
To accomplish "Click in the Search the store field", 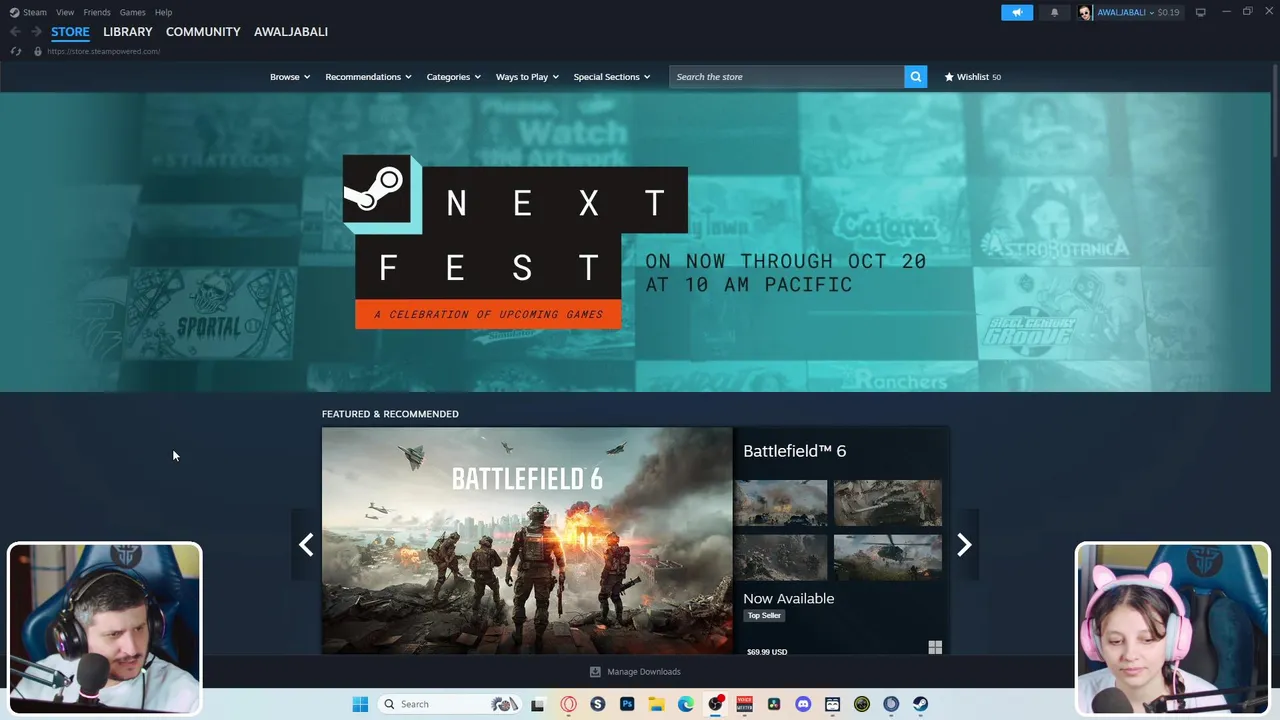I will pyautogui.click(x=787, y=77).
